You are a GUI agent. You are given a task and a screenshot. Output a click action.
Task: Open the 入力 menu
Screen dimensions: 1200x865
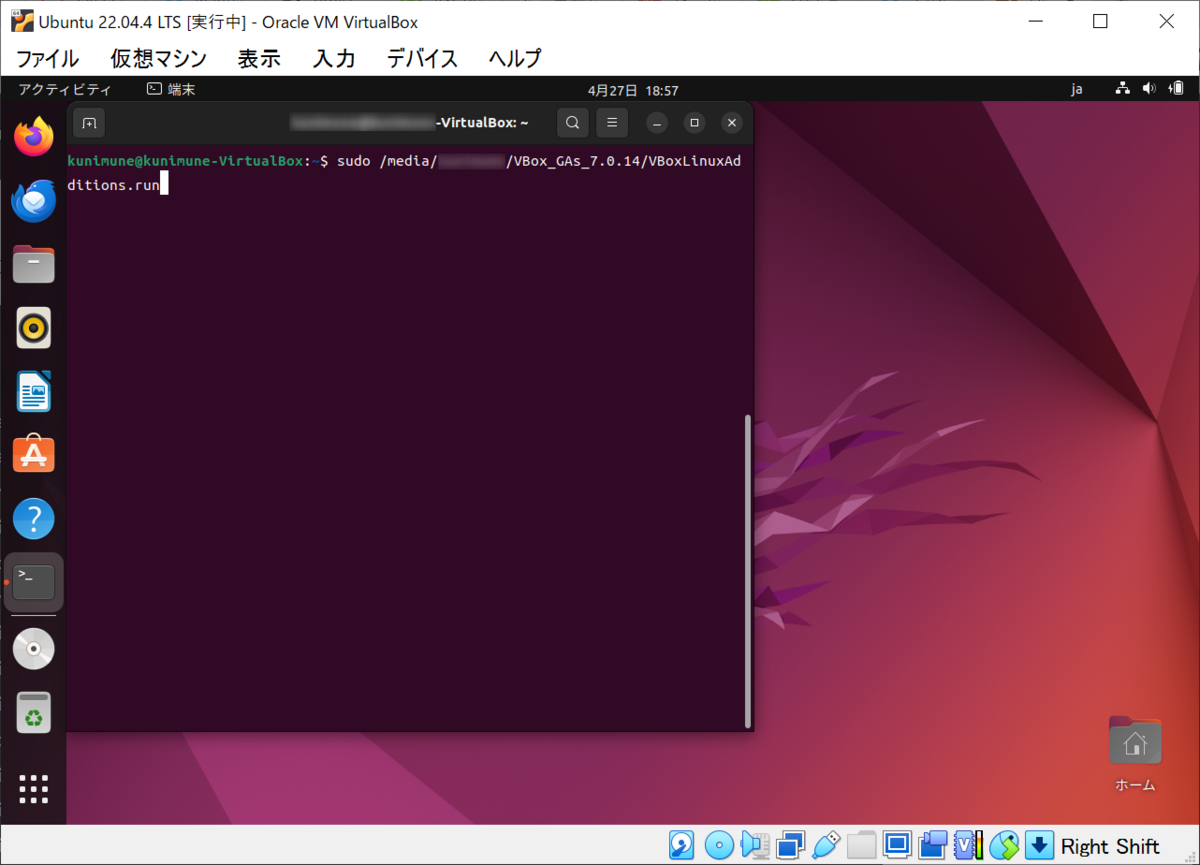pos(334,58)
